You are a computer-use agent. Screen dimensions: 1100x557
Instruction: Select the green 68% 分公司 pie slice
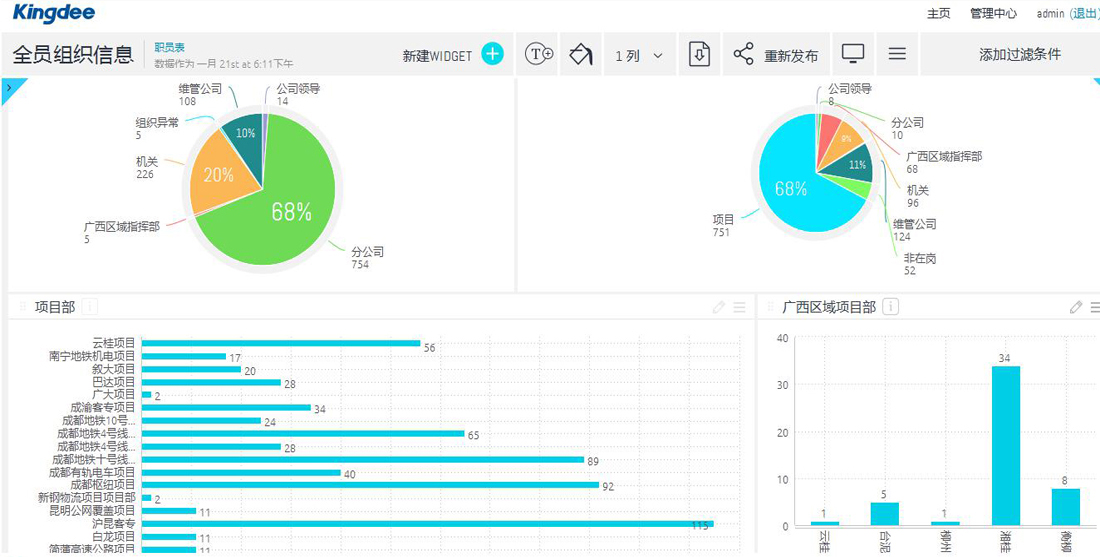click(280, 220)
